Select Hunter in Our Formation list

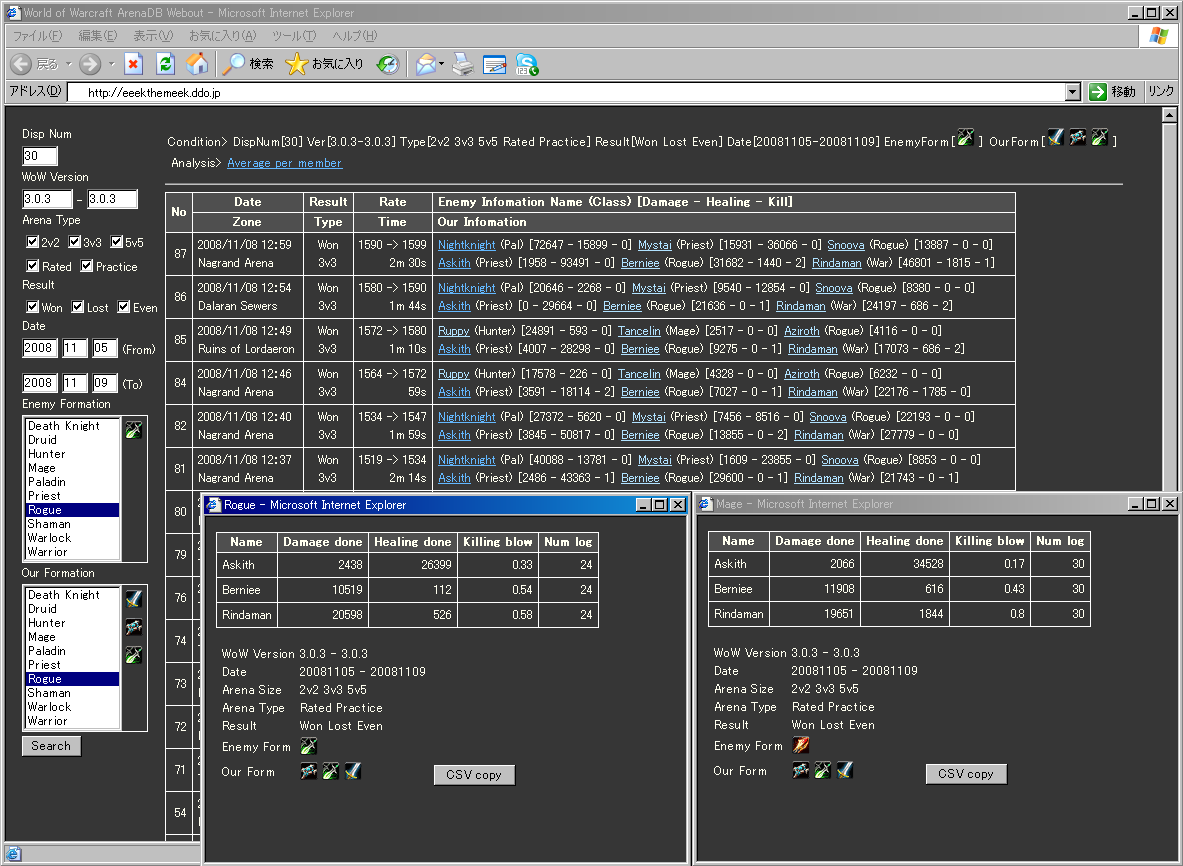(x=72, y=623)
